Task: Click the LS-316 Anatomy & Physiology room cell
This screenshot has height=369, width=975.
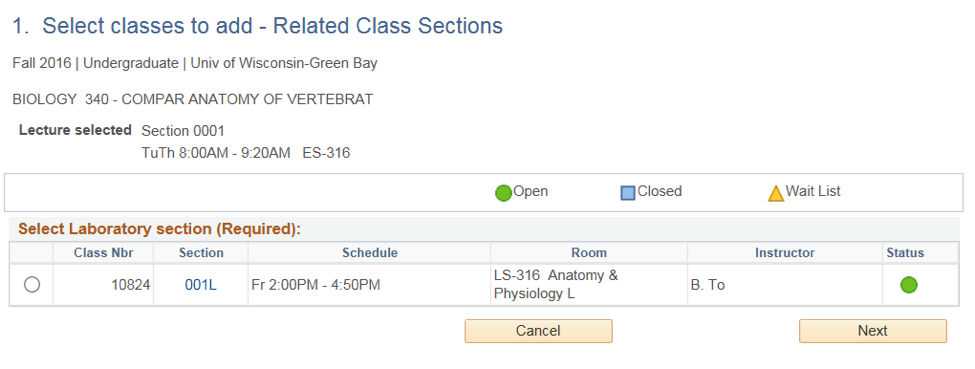Action: pos(589,285)
